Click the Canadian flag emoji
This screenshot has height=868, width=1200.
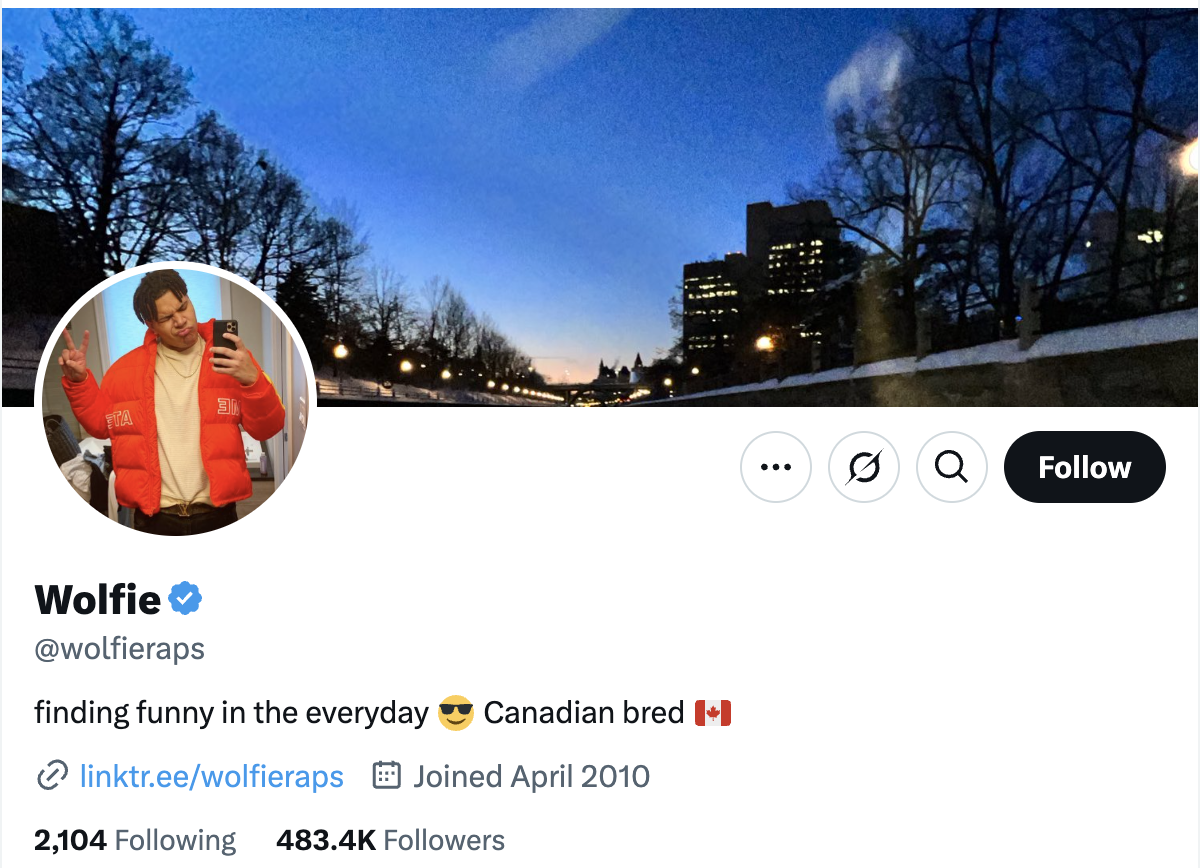713,713
